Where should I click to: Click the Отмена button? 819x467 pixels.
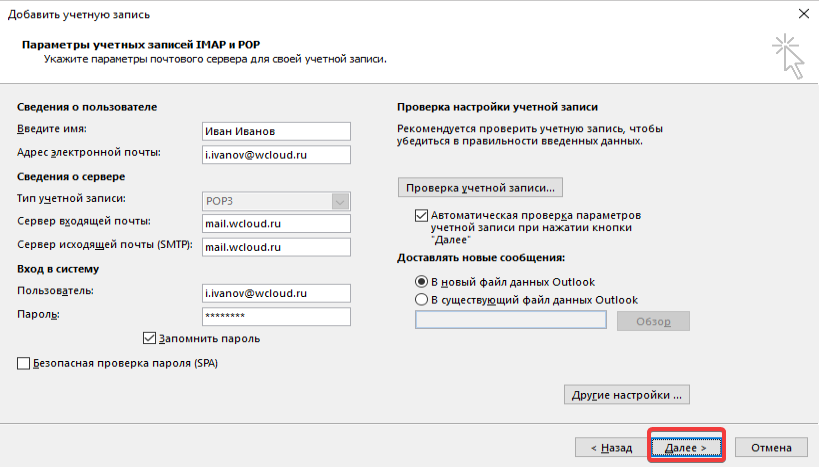(x=770, y=448)
